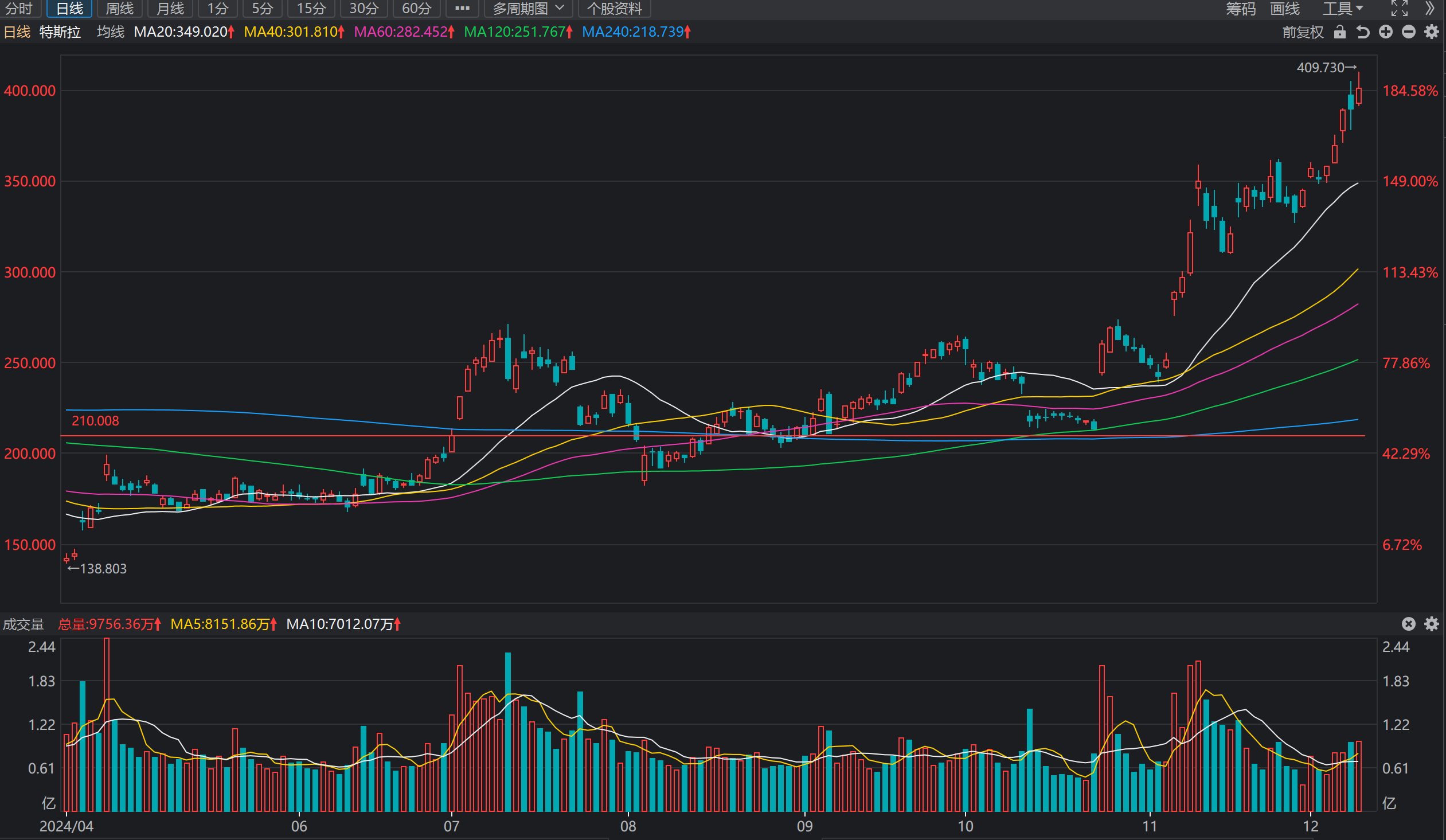Open volume panel settings gear

click(1432, 624)
